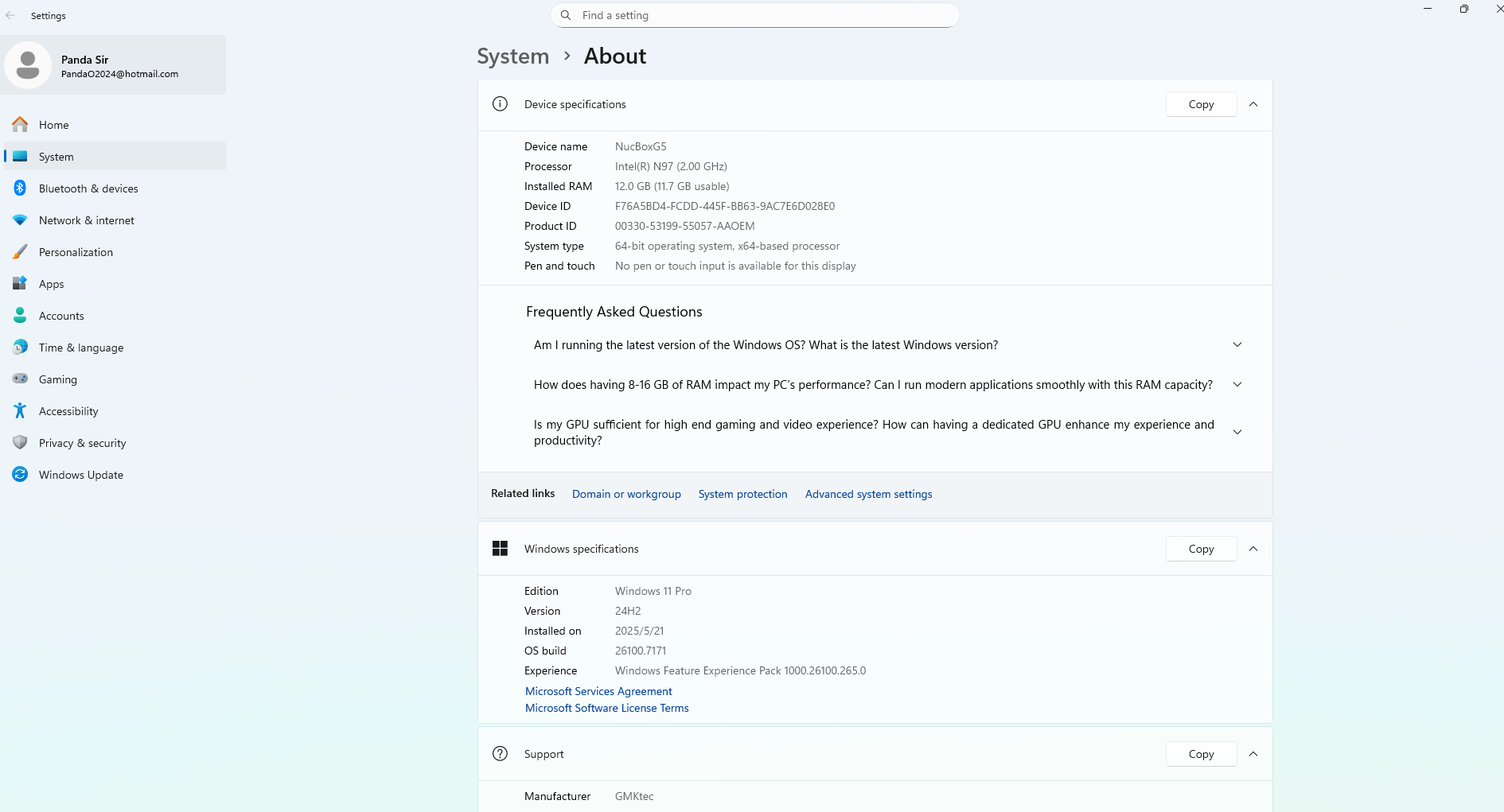Open Accessibility via its figure icon
The height and width of the screenshot is (812, 1504).
coord(20,411)
